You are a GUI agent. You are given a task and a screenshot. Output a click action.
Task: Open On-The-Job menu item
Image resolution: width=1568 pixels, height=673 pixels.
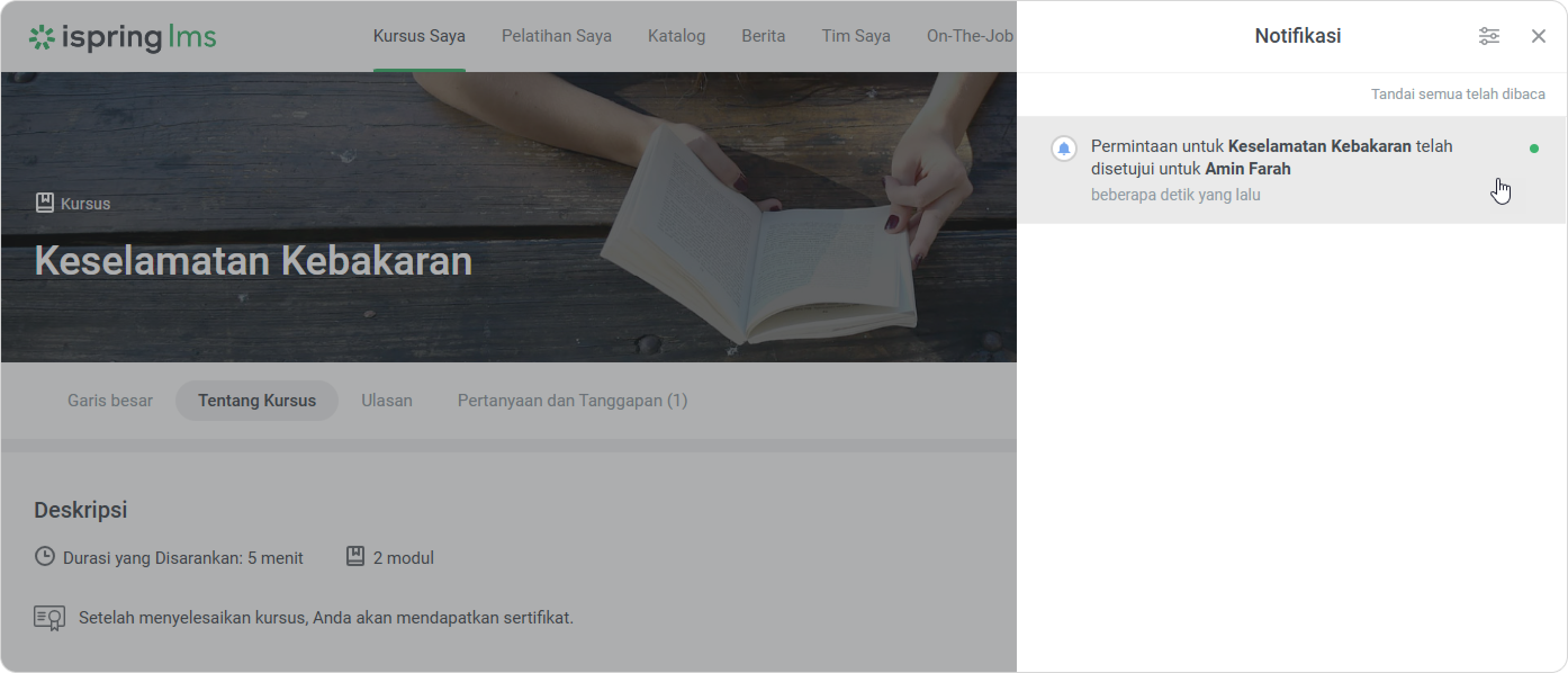pos(969,36)
